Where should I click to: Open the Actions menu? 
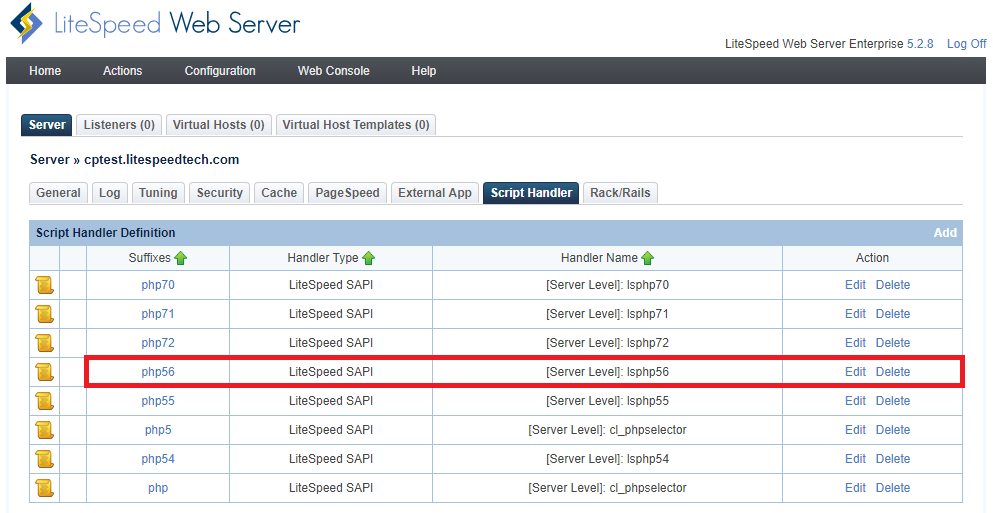[x=122, y=71]
